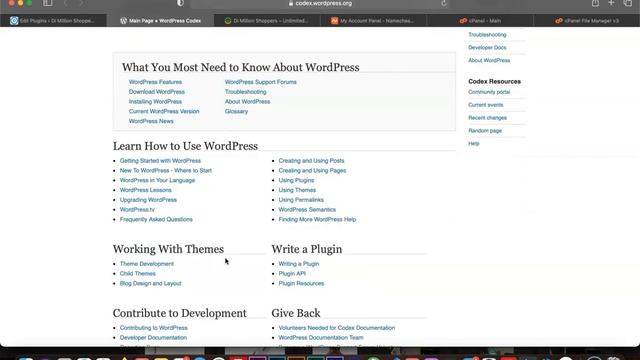Open Volunteers Needed for Codex Documentation
Image resolution: width=640 pixels, height=360 pixels.
point(337,328)
